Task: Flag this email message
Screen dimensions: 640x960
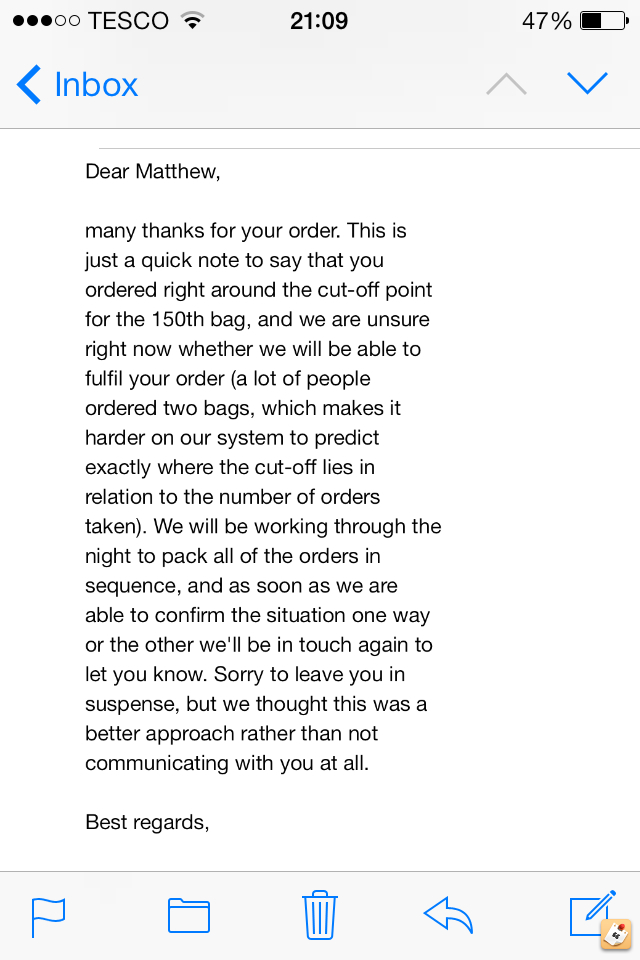Action: [x=48, y=917]
